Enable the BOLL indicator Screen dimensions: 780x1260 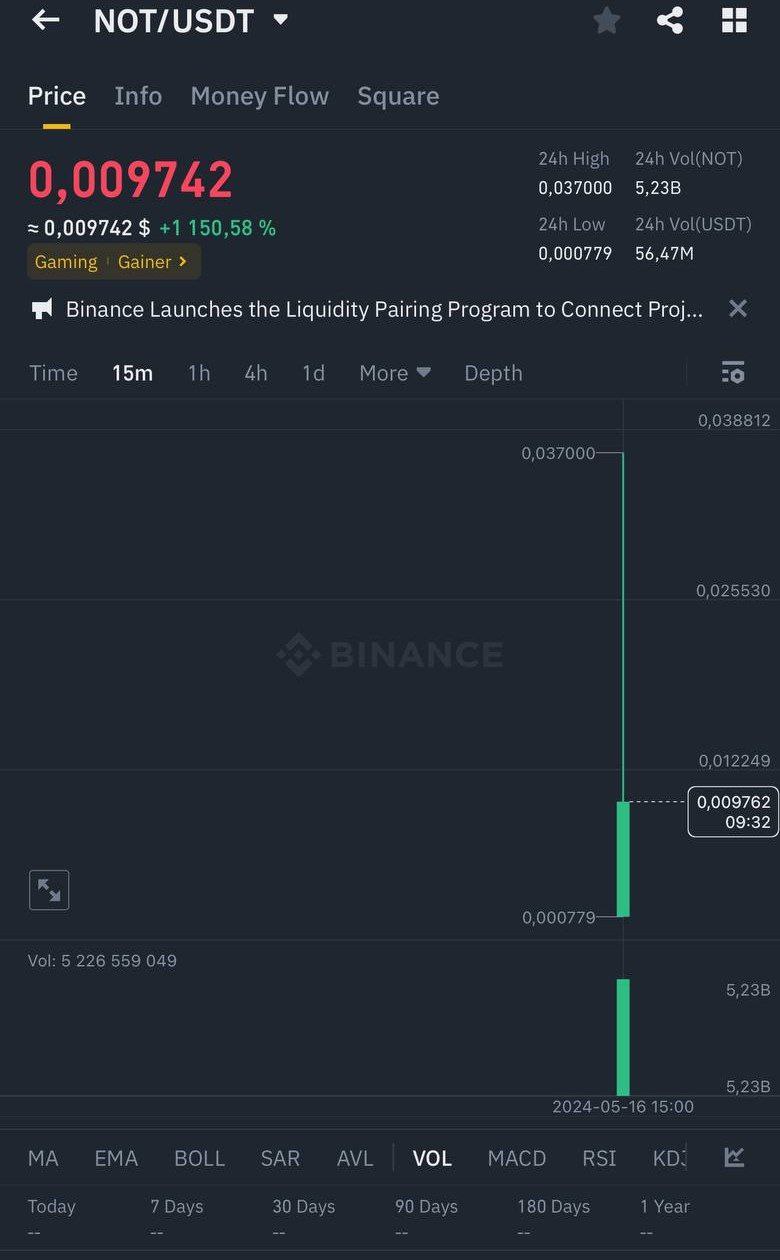(199, 1158)
